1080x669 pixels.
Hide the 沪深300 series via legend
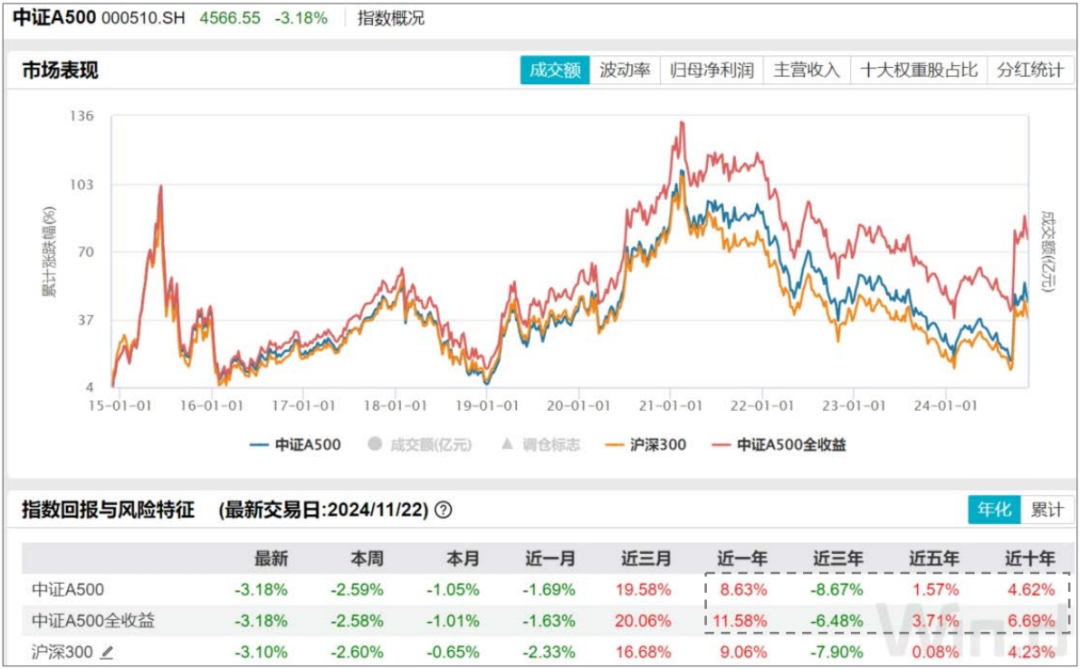pyautogui.click(x=657, y=444)
